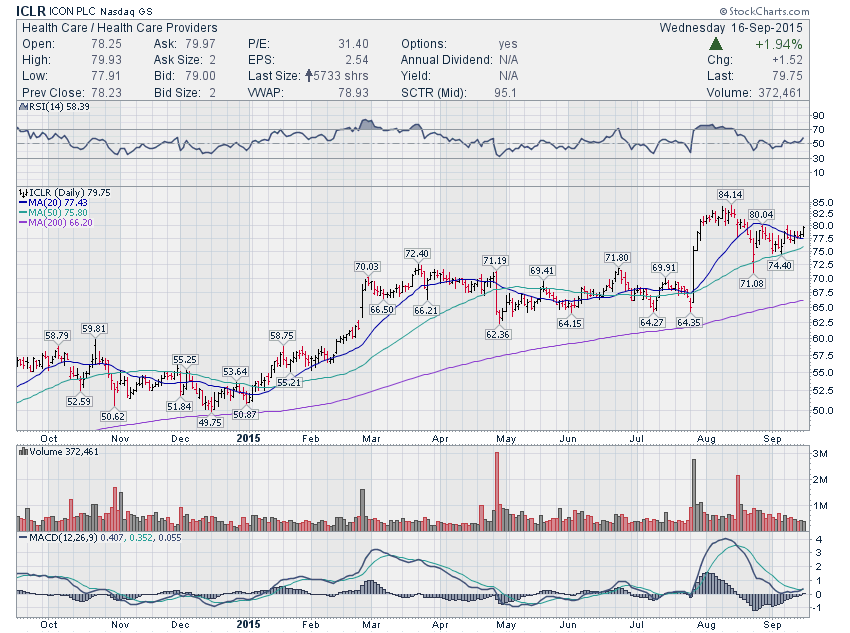
Task: Click the +1.94% percent change value
Action: [x=778, y=44]
